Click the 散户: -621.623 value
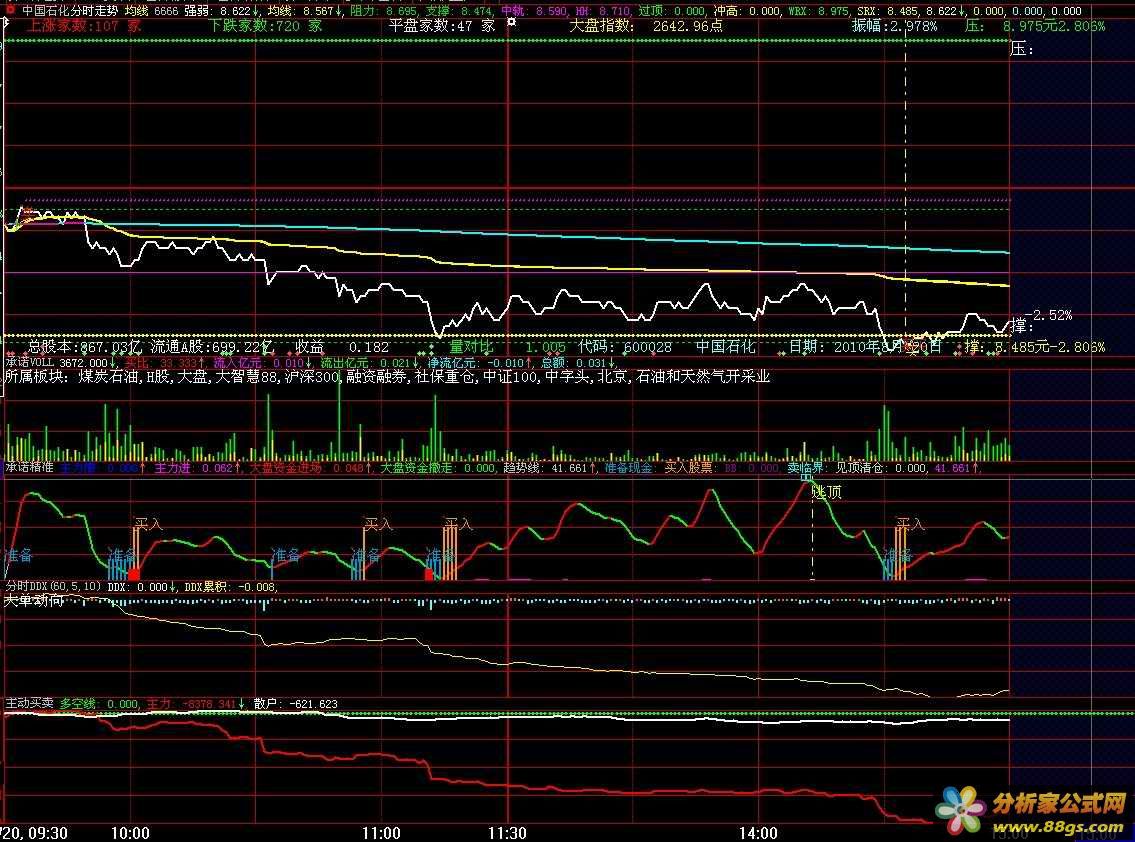 (295, 704)
